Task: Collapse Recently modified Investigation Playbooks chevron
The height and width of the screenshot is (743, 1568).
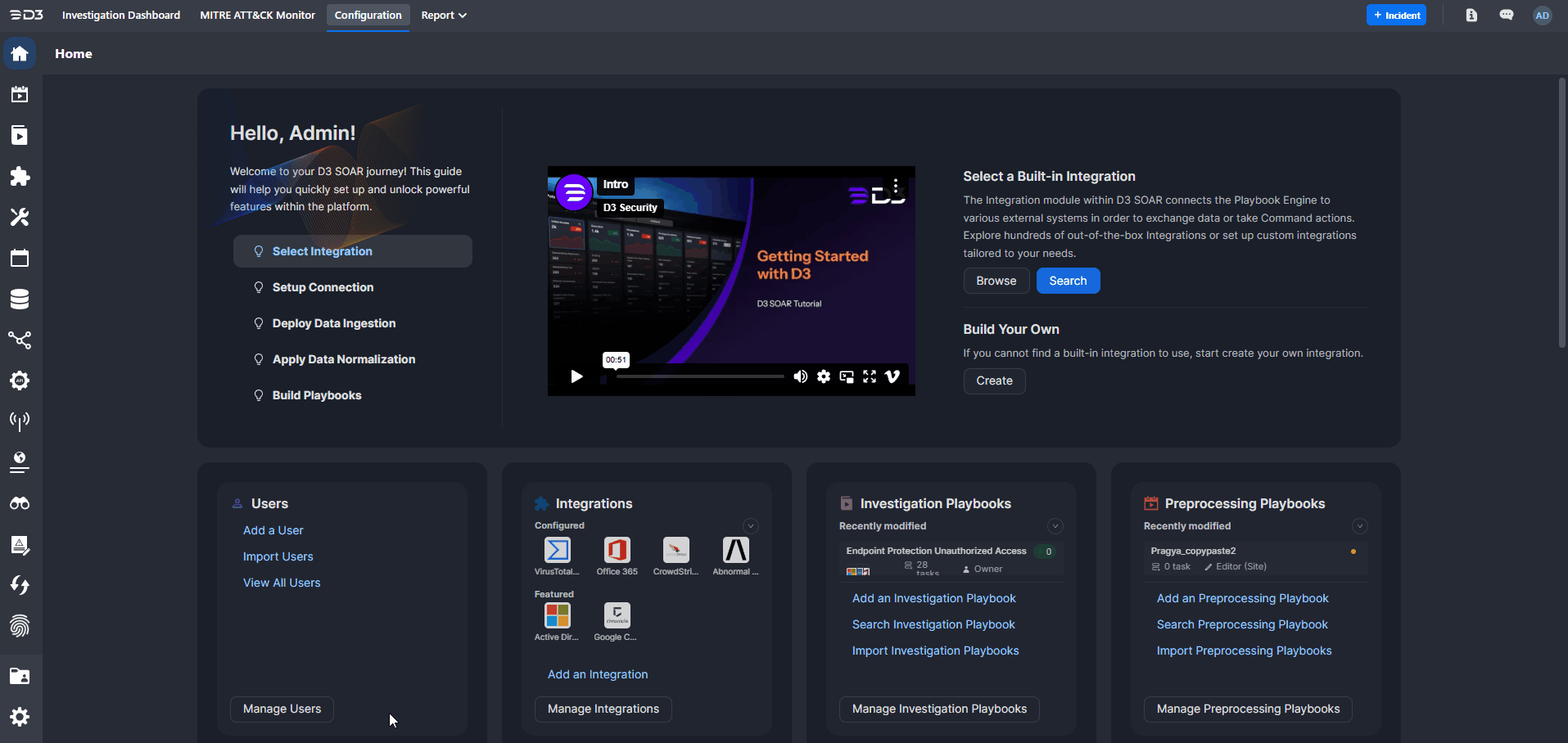Action: 1055,526
